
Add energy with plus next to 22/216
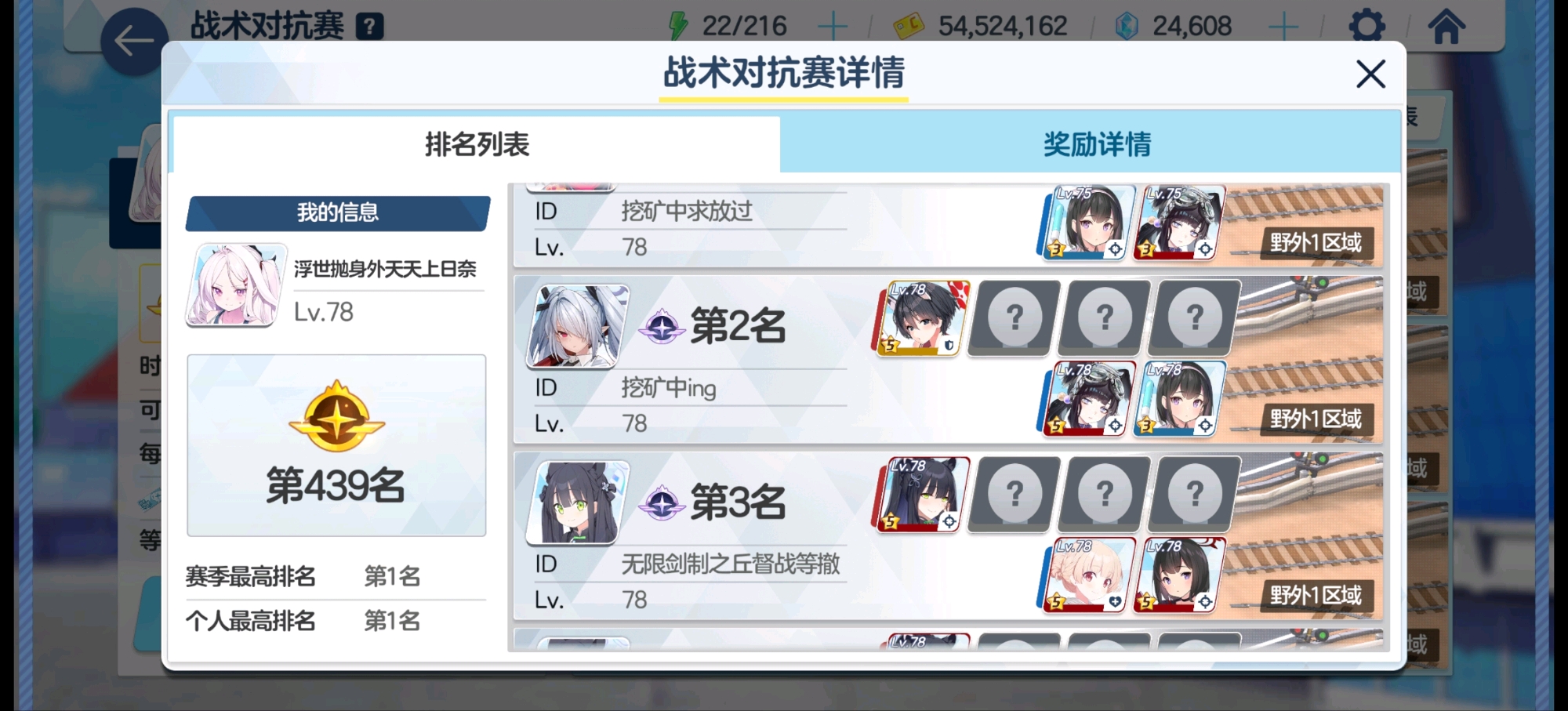coord(832,27)
